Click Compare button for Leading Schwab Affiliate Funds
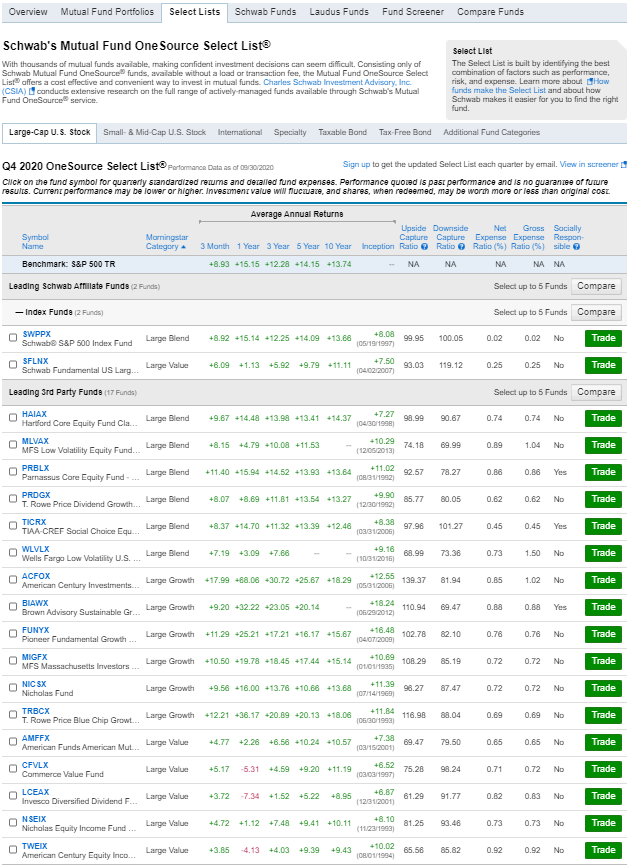The height and width of the screenshot is (866, 634). tap(596, 286)
